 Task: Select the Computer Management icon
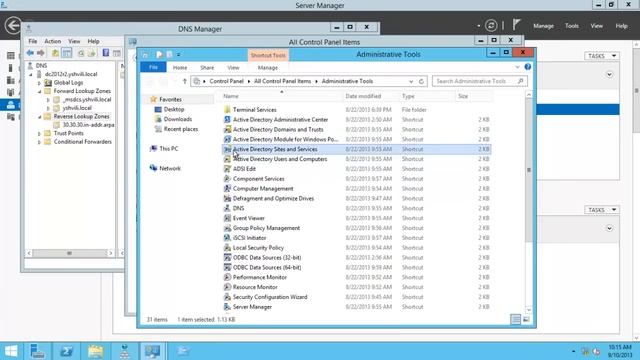coord(227,189)
